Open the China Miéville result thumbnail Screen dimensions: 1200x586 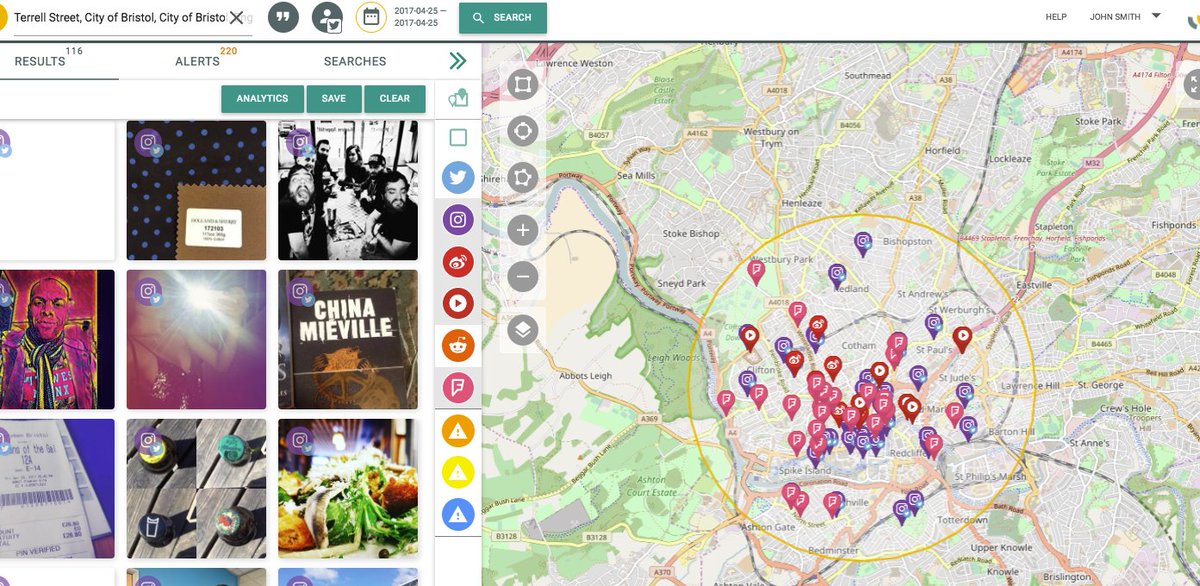click(347, 338)
